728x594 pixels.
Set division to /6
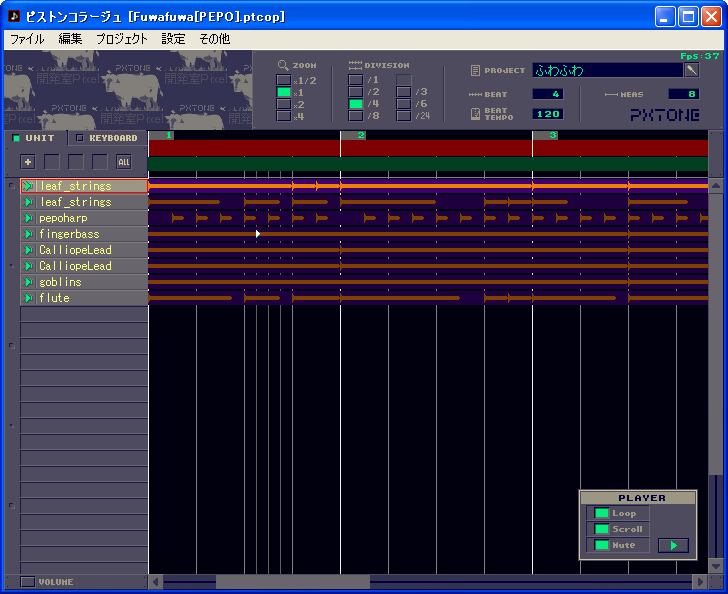(x=404, y=104)
